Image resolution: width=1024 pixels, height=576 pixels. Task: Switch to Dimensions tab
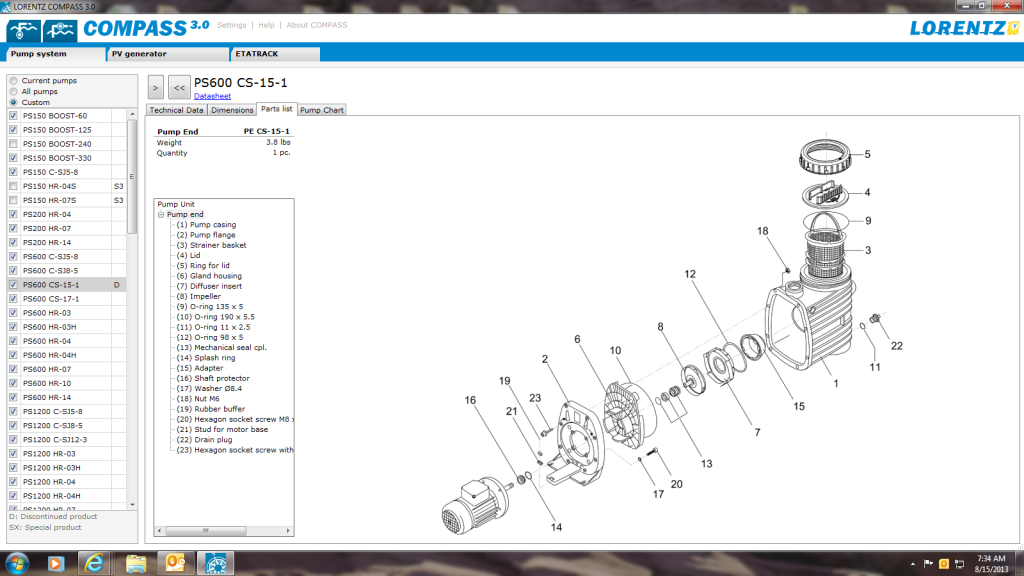pyautogui.click(x=232, y=110)
